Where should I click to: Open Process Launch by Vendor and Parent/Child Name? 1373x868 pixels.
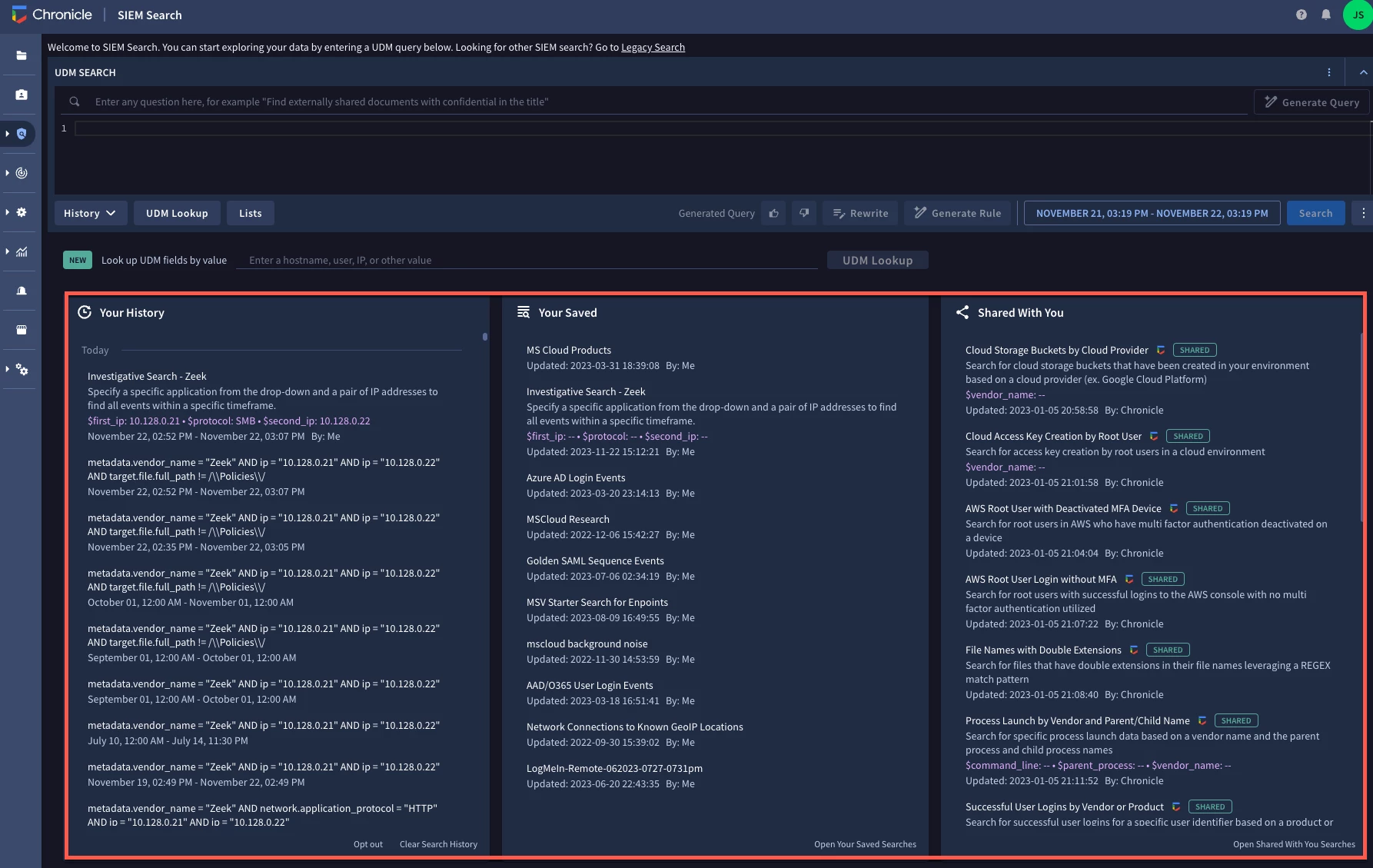tap(1077, 720)
